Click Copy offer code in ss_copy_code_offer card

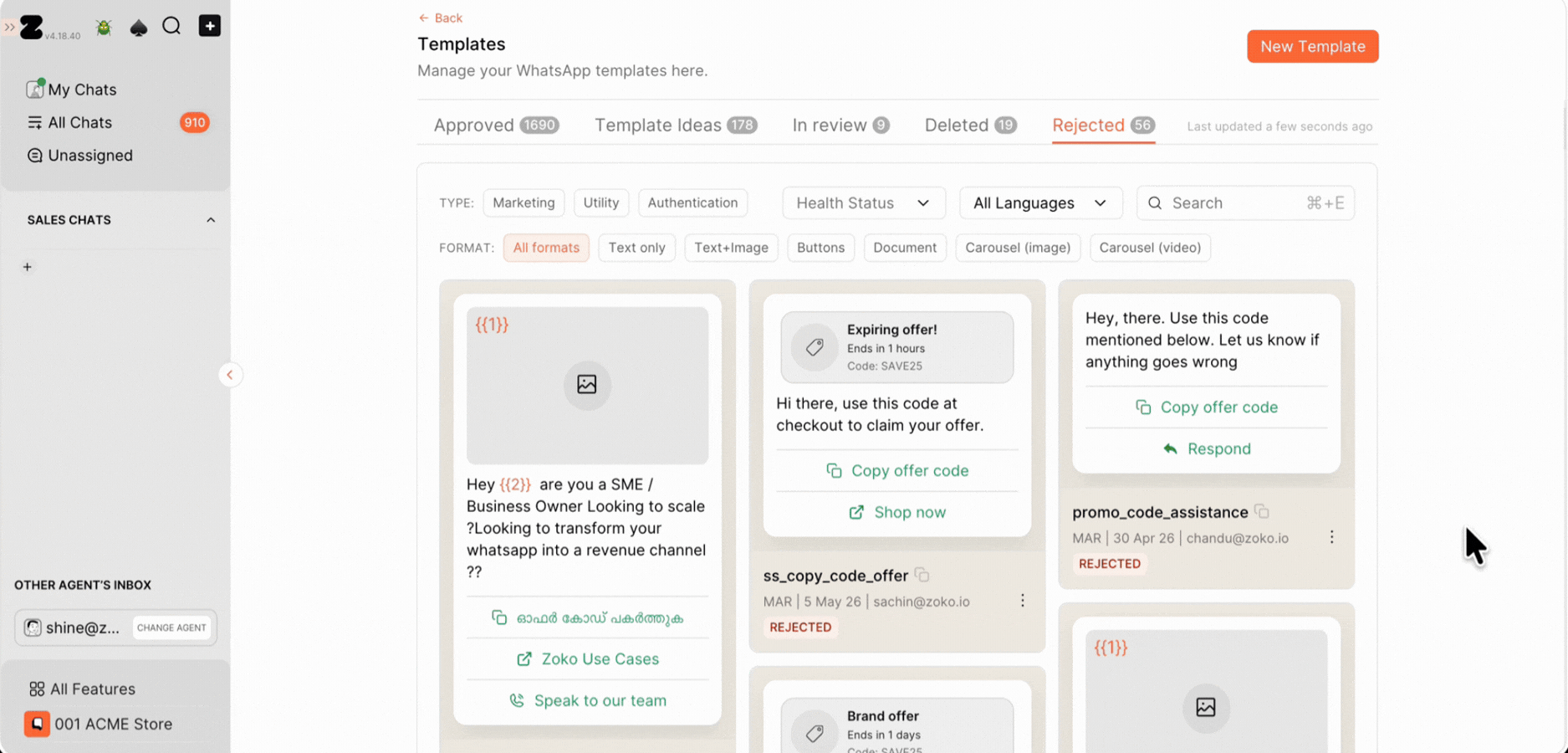897,471
